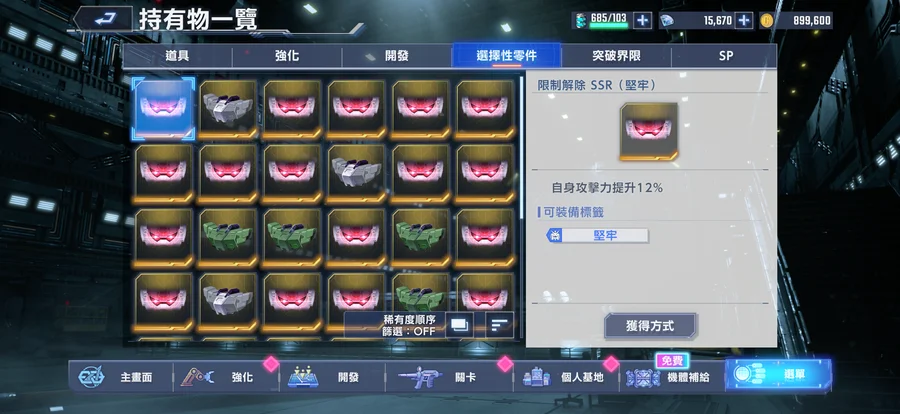Click the gold coin icon beside 899,600
The width and height of the screenshot is (900, 414).
pyautogui.click(x=766, y=21)
